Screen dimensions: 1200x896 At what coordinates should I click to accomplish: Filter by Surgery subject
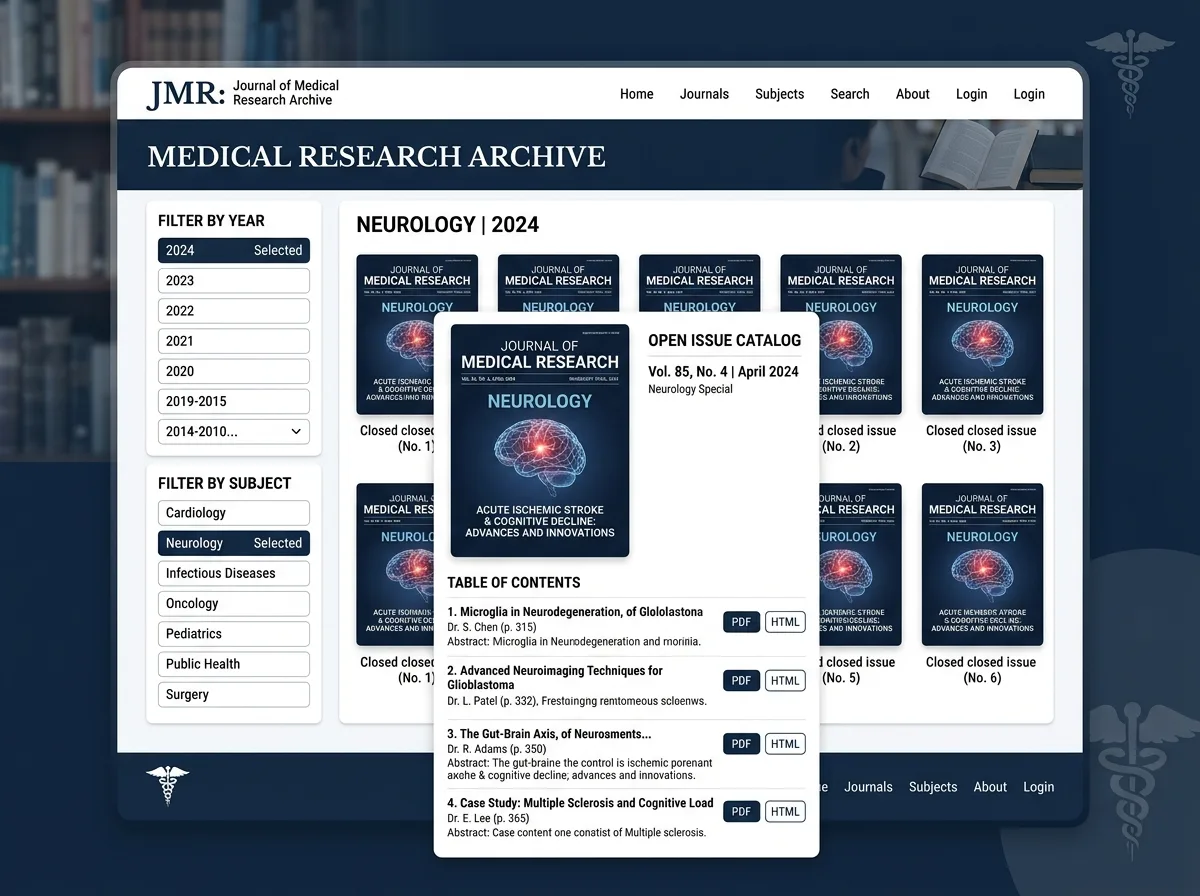point(234,694)
